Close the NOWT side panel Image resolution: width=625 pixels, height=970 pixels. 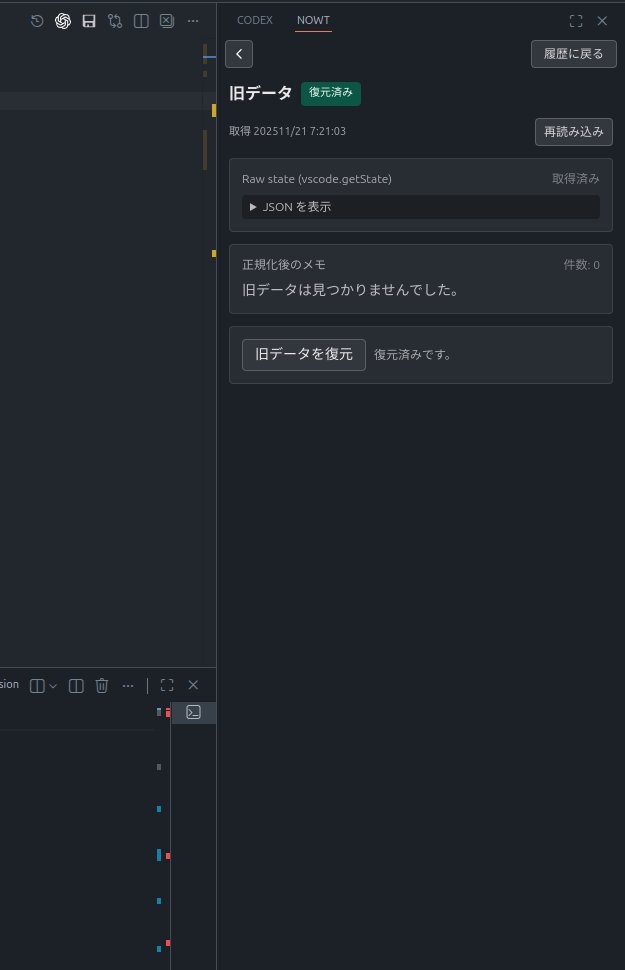point(602,21)
